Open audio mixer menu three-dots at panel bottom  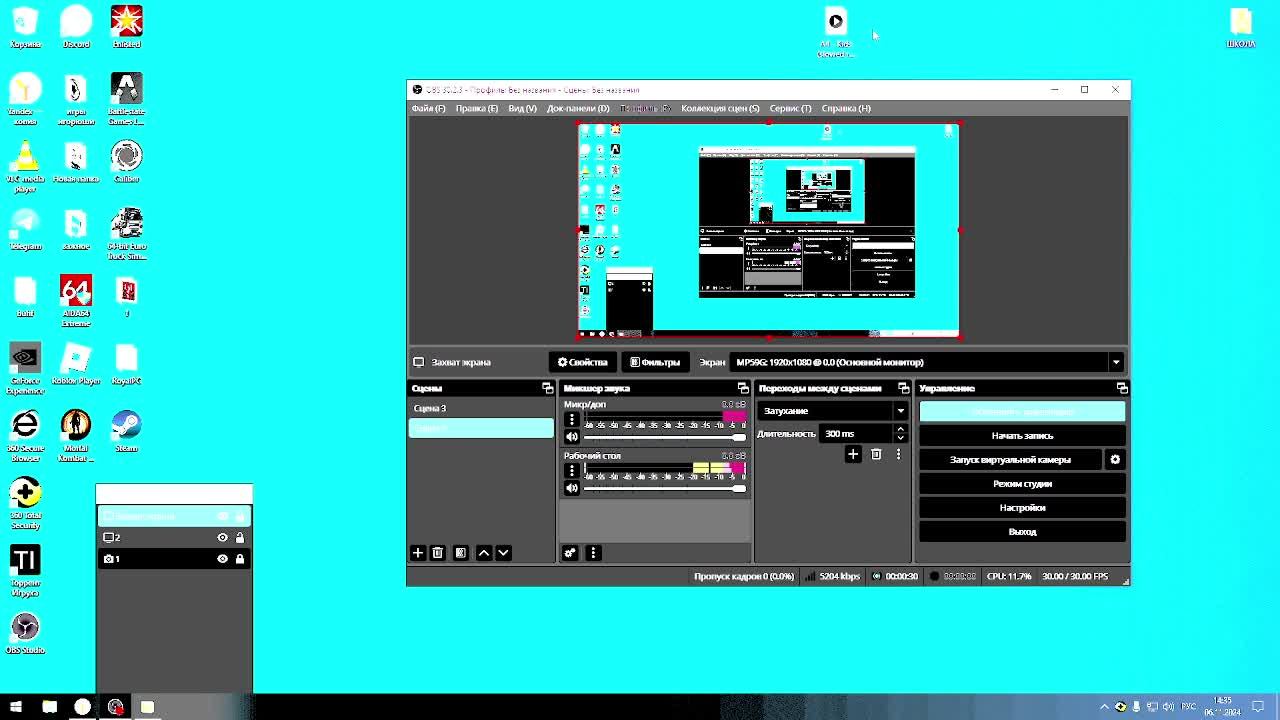pos(593,553)
